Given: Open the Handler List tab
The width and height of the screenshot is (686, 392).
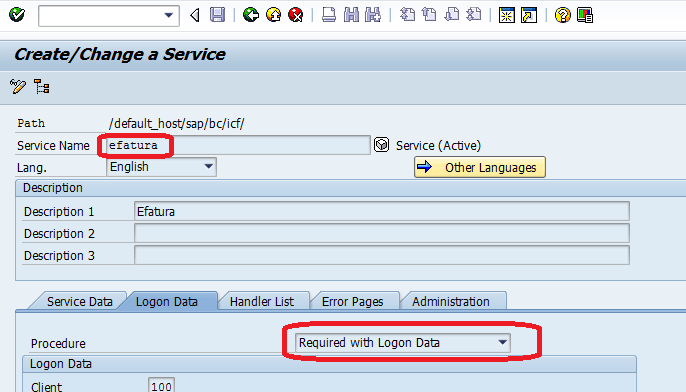Looking at the screenshot, I should pyautogui.click(x=262, y=301).
